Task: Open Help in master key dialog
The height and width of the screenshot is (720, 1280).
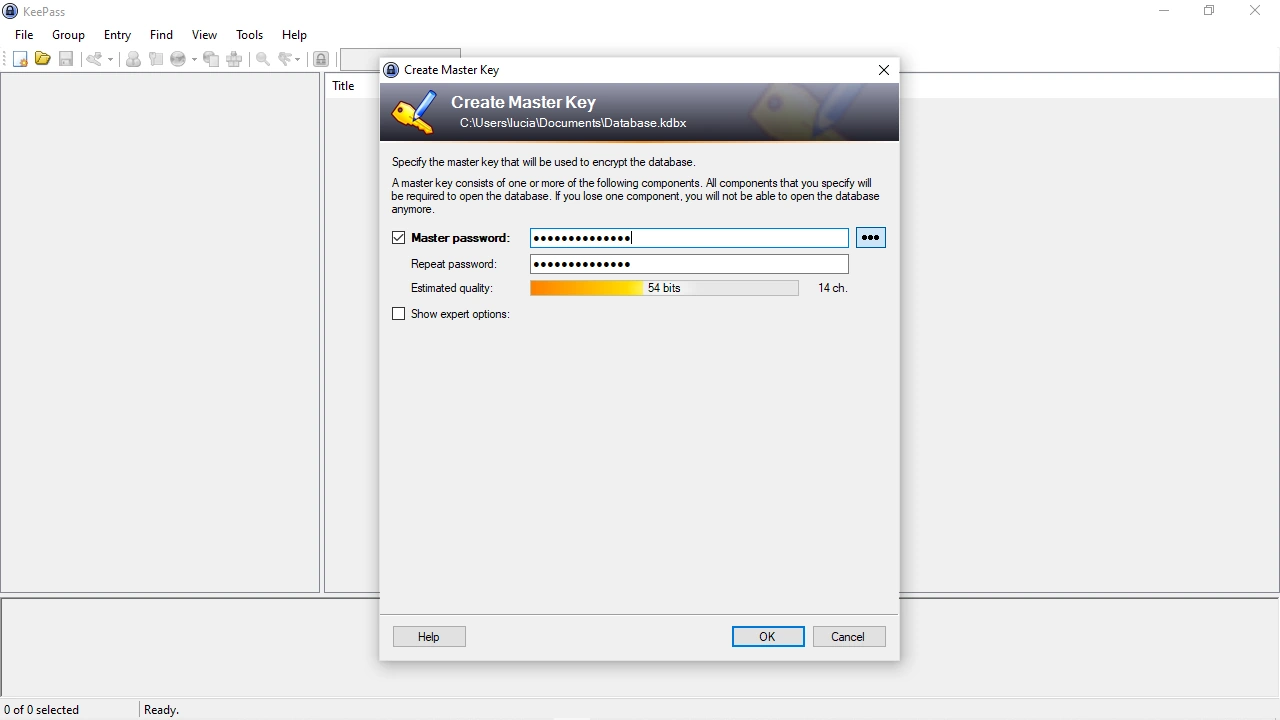Action: (x=429, y=637)
